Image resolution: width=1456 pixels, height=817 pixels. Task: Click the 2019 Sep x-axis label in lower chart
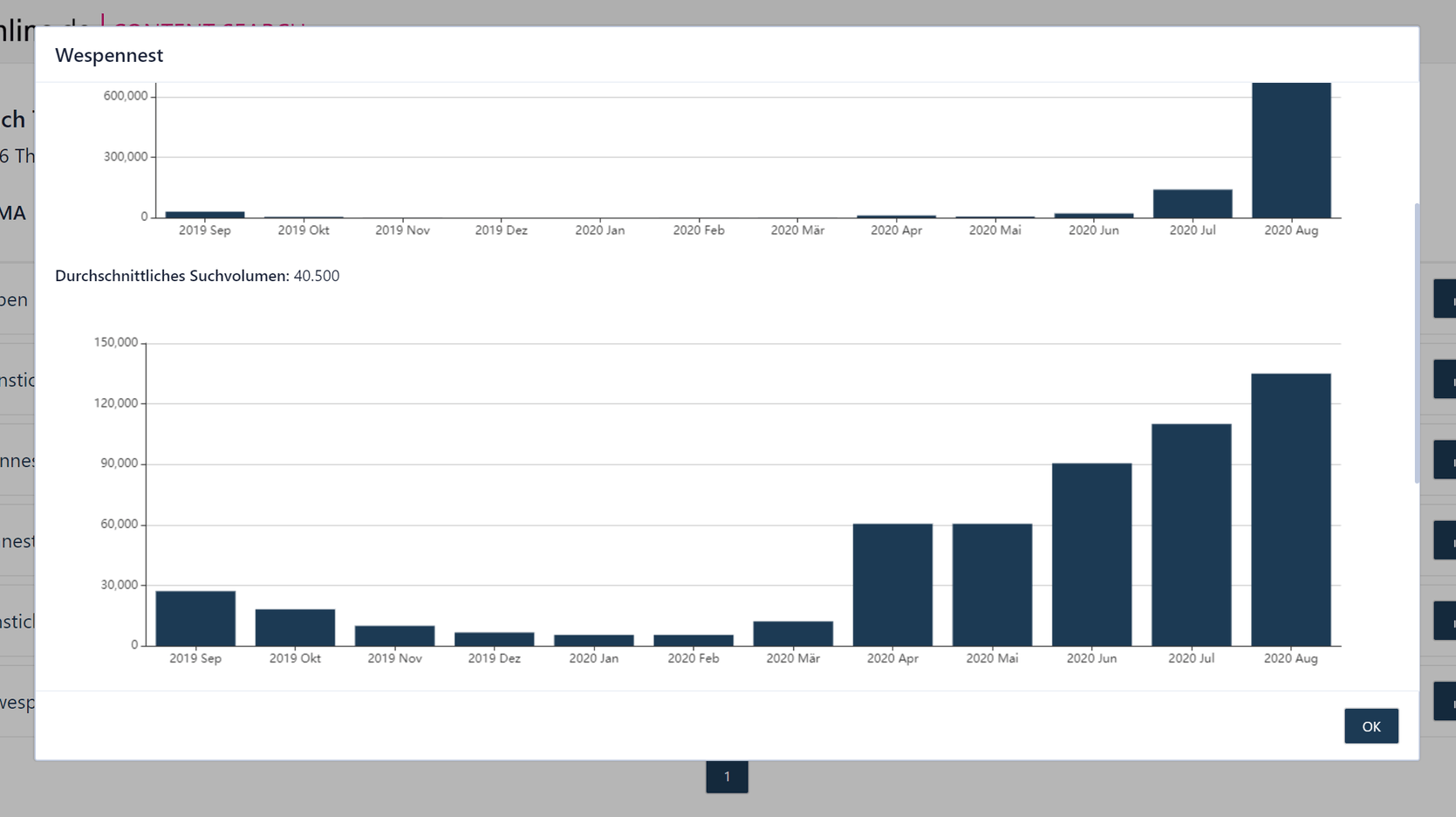[195, 658]
